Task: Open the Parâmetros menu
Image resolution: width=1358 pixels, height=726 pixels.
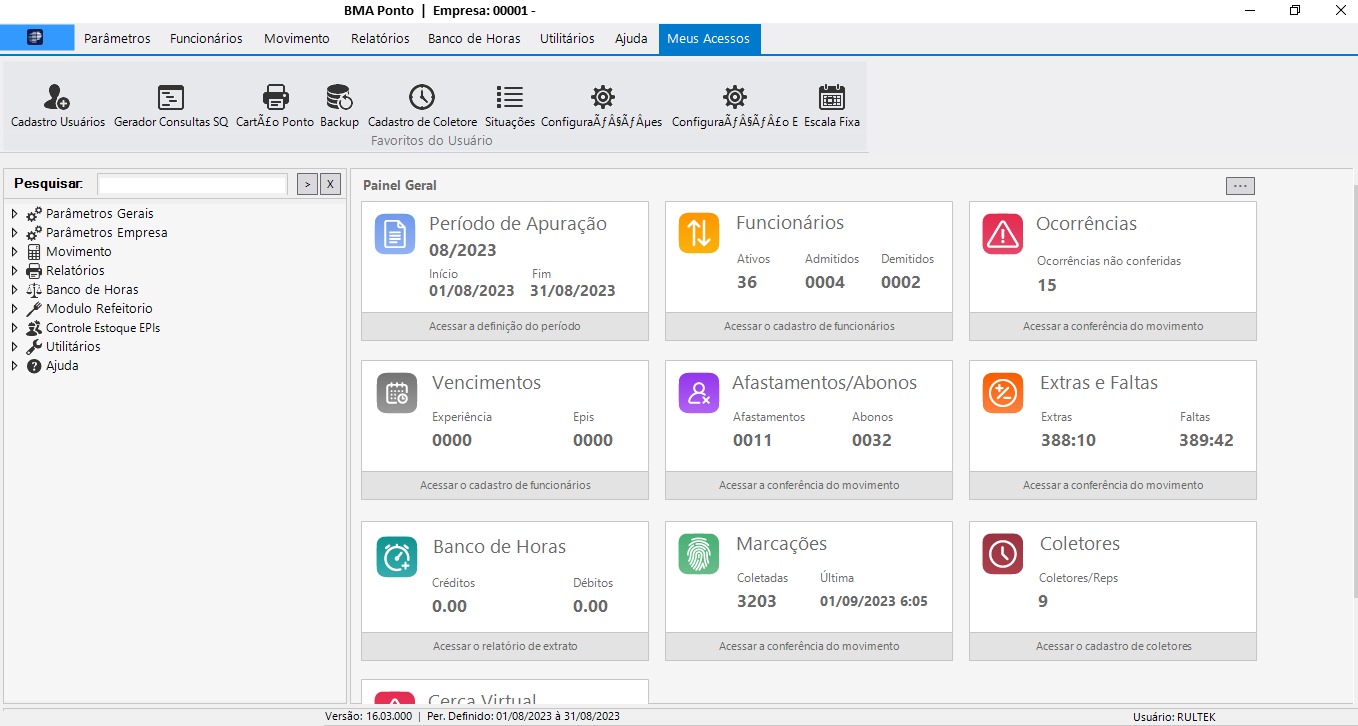Action: click(117, 38)
